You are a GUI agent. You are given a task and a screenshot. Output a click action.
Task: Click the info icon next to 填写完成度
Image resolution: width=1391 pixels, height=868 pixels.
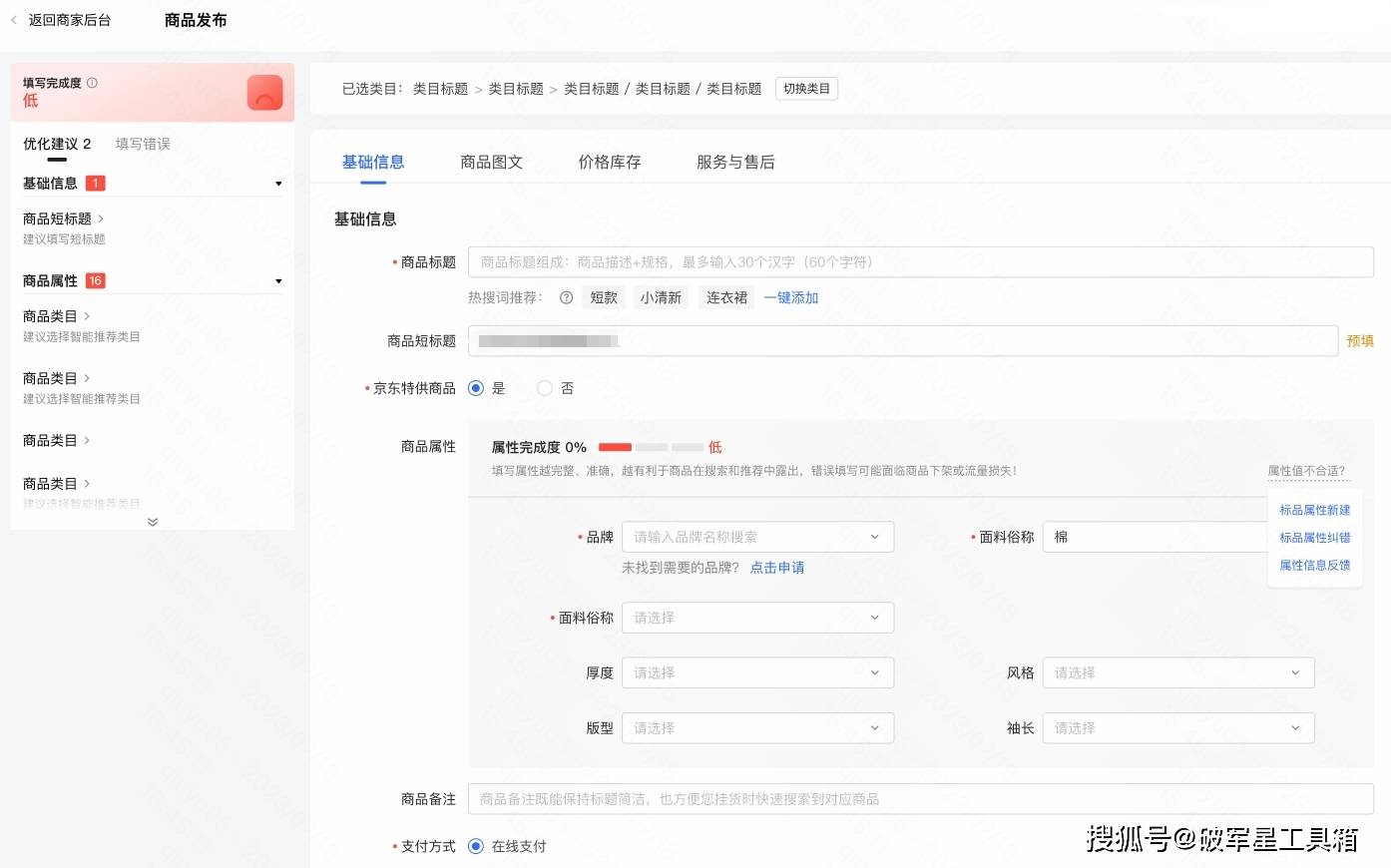pyautogui.click(x=92, y=83)
